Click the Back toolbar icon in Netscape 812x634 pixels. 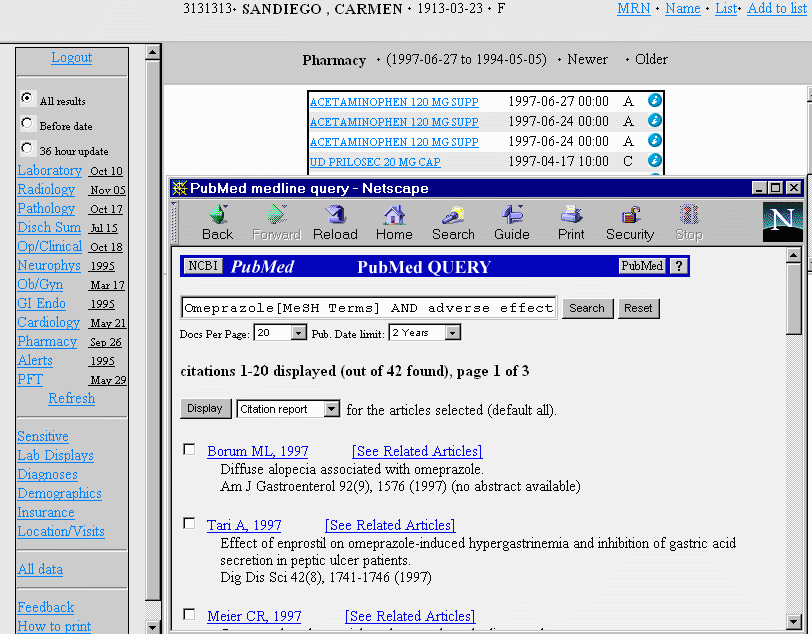pos(217,222)
